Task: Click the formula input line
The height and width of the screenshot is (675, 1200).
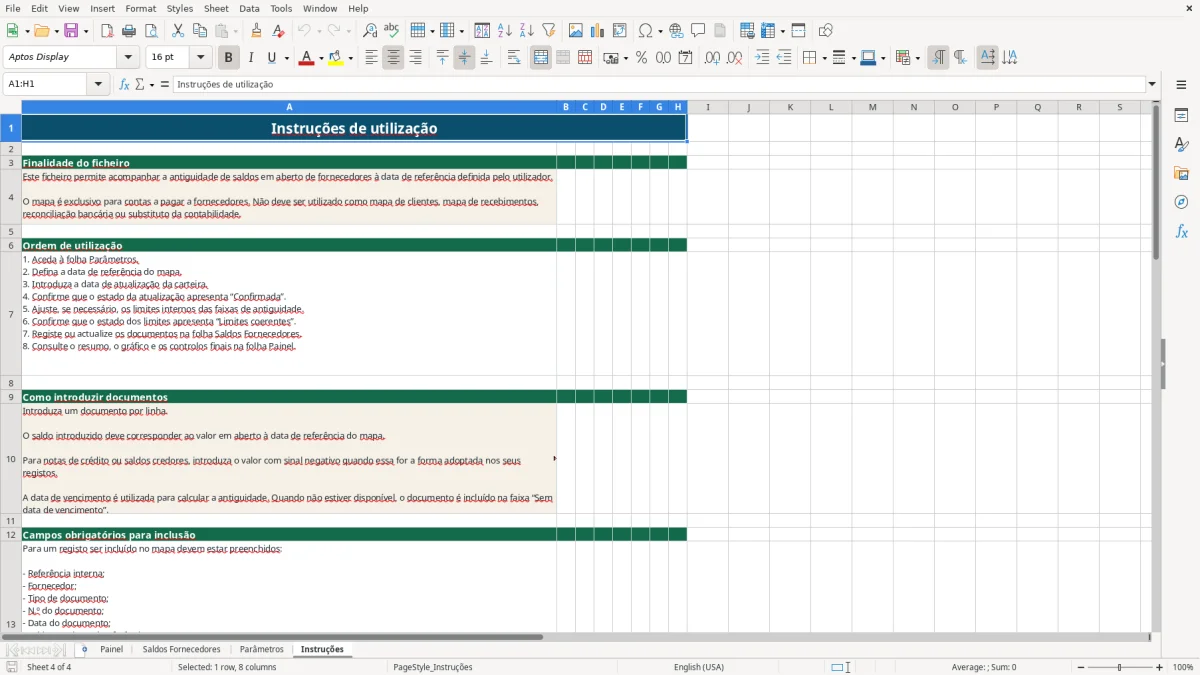Action: point(658,84)
